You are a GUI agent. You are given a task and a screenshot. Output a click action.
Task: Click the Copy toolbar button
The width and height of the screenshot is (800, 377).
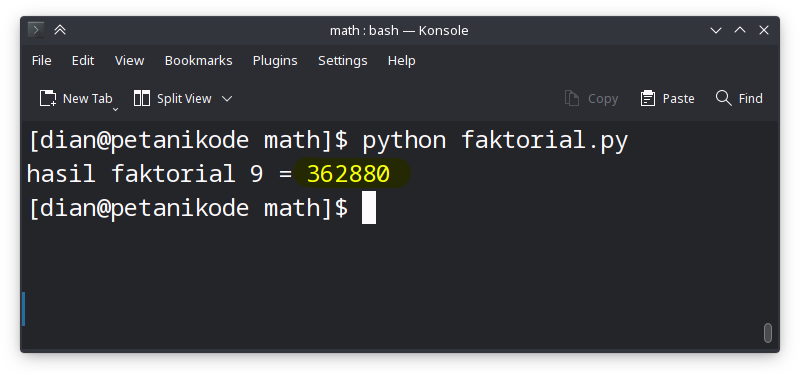591,98
